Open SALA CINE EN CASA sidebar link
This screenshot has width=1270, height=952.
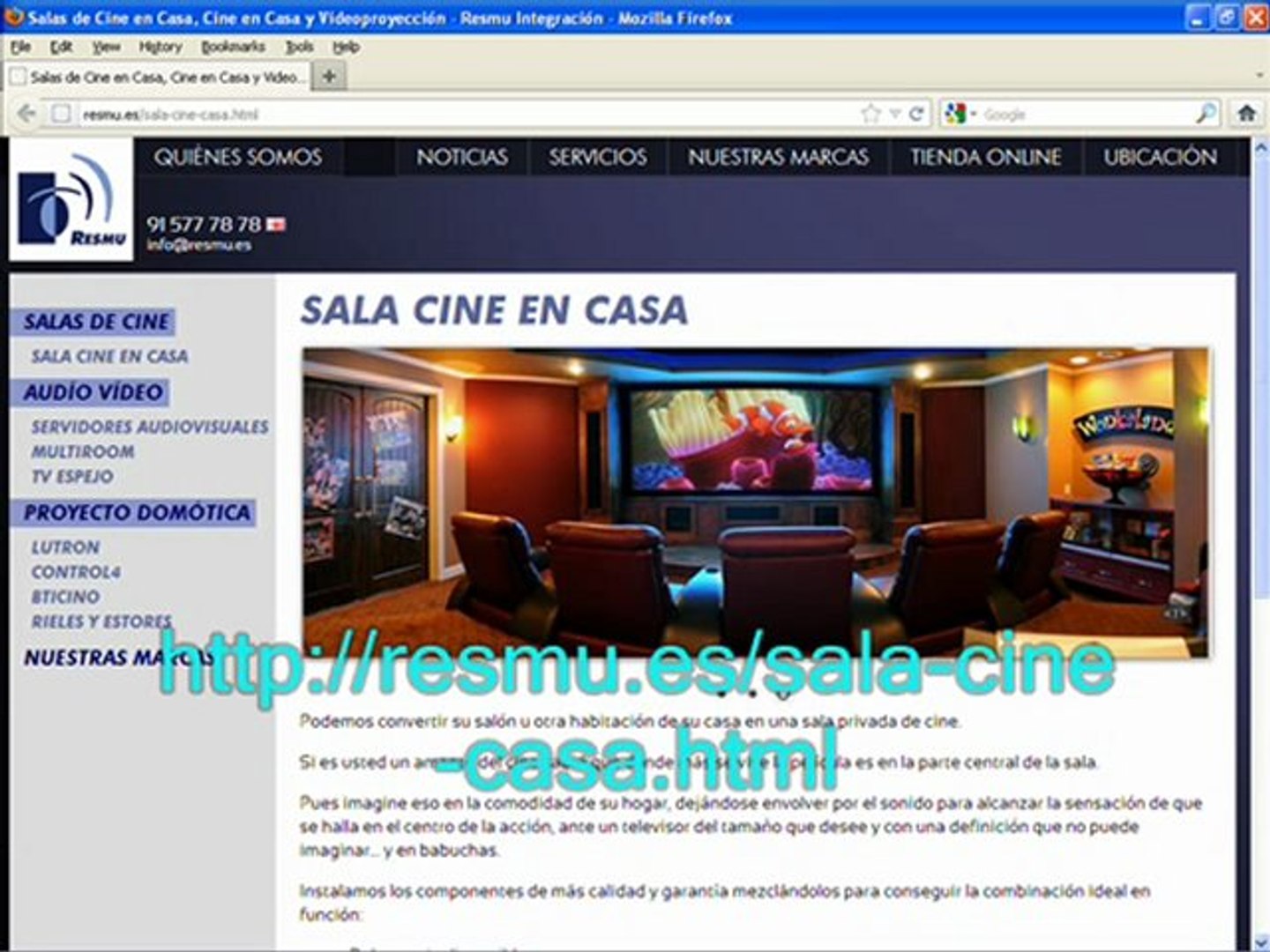[110, 356]
